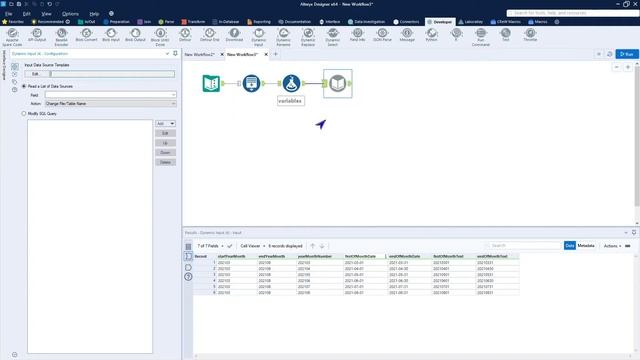The image size is (640, 360).
Task: Select the R tool
Action: [456, 35]
